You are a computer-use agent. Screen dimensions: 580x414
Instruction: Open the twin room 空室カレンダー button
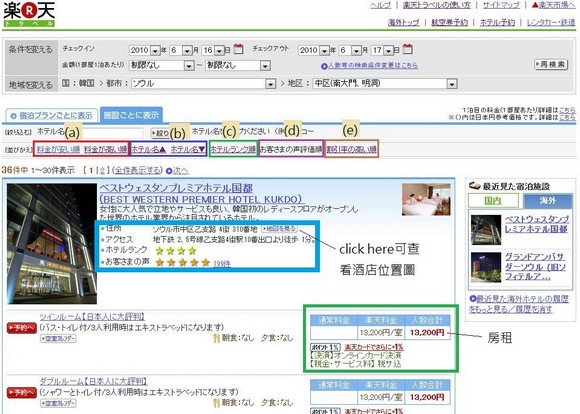tap(58, 338)
